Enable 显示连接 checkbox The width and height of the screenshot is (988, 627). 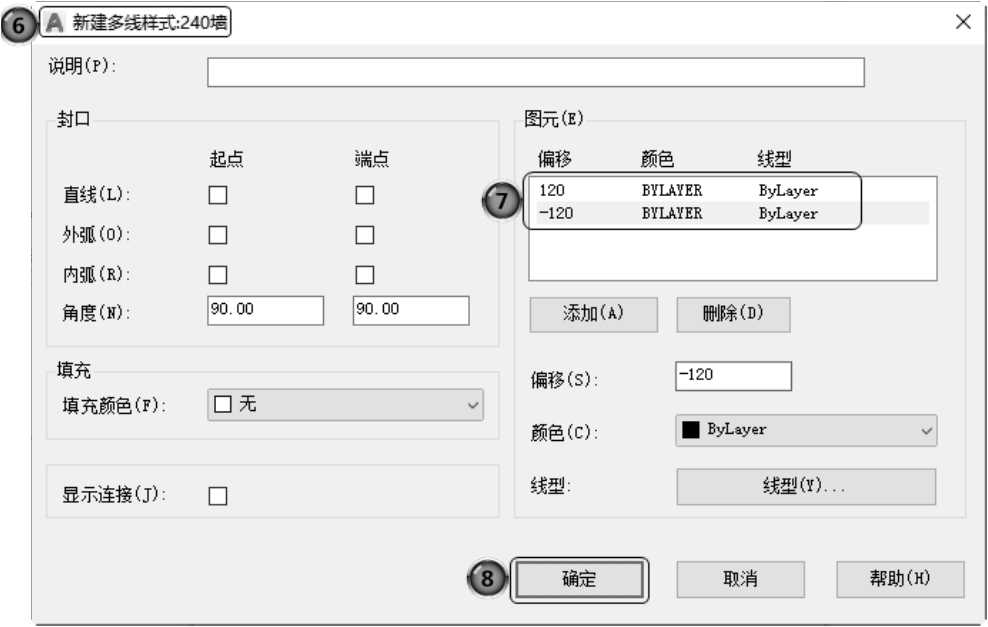(x=217, y=495)
